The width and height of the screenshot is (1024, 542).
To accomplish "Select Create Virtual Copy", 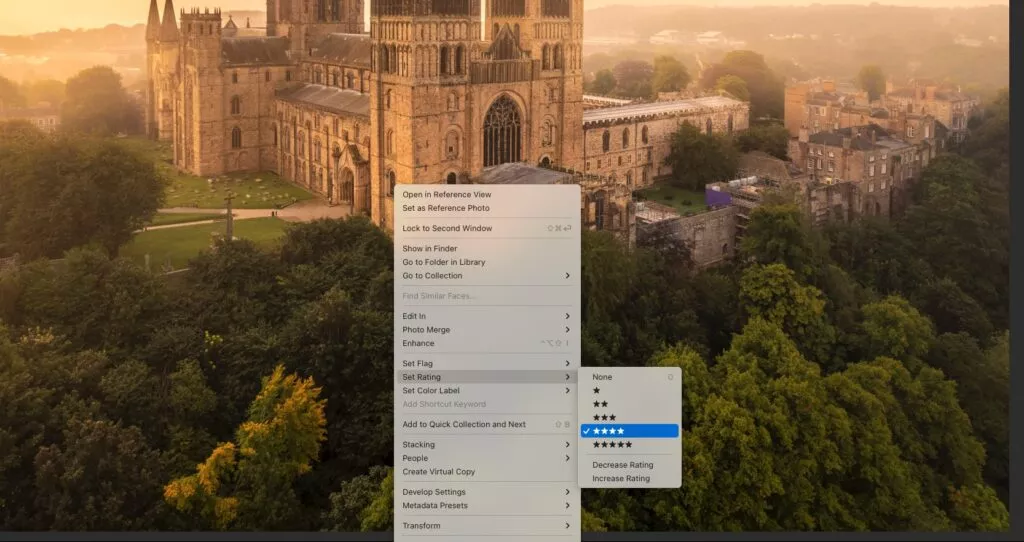I will [x=439, y=471].
